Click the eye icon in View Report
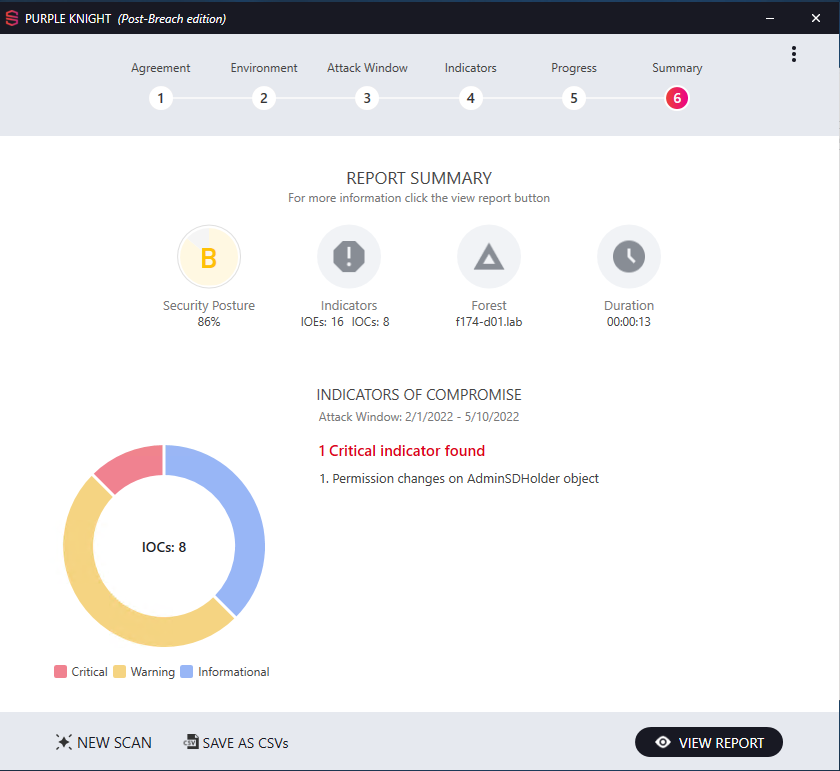The image size is (840, 771). 663,742
